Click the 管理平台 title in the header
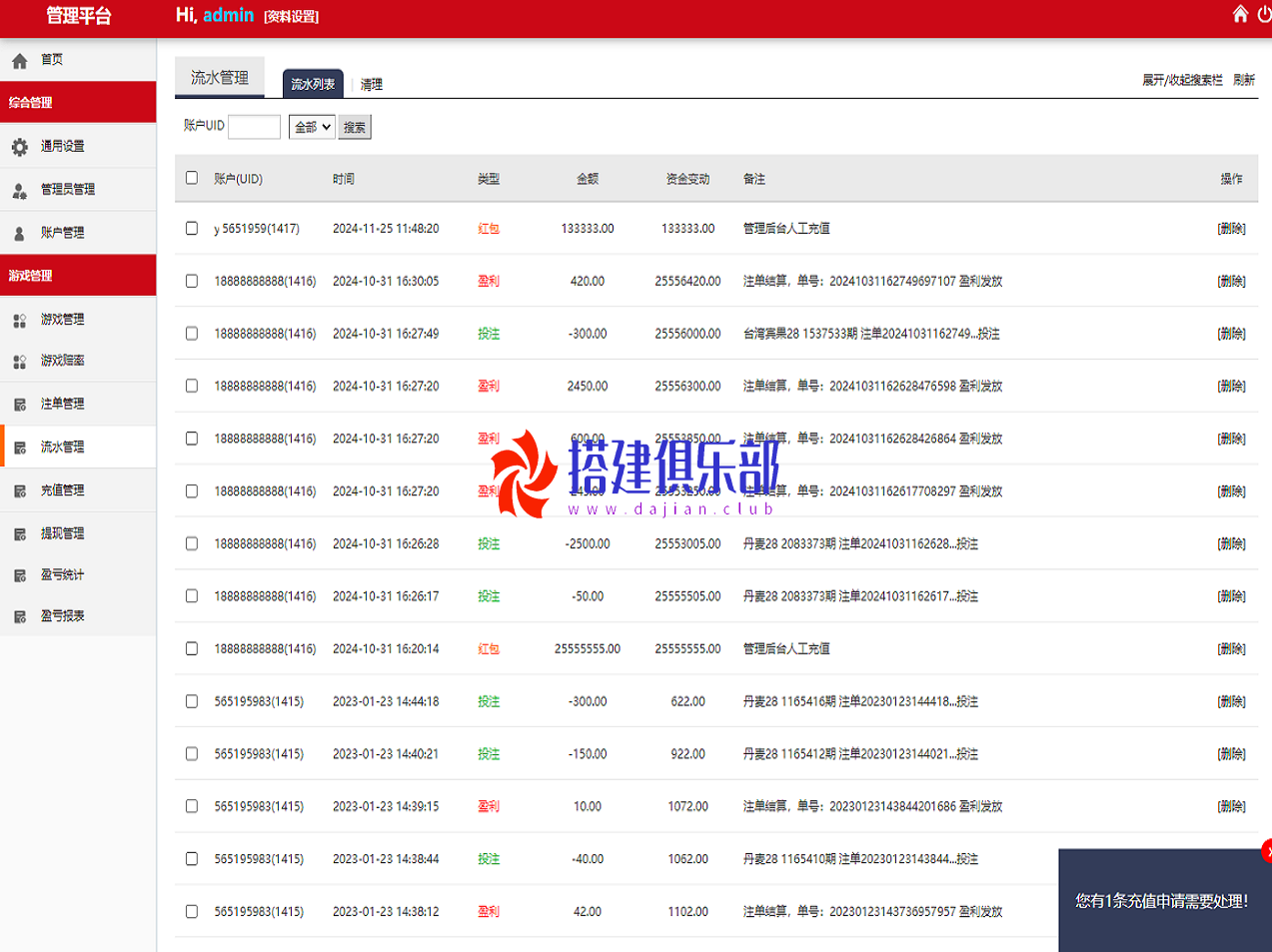The height and width of the screenshot is (952, 1272). pyautogui.click(x=79, y=16)
